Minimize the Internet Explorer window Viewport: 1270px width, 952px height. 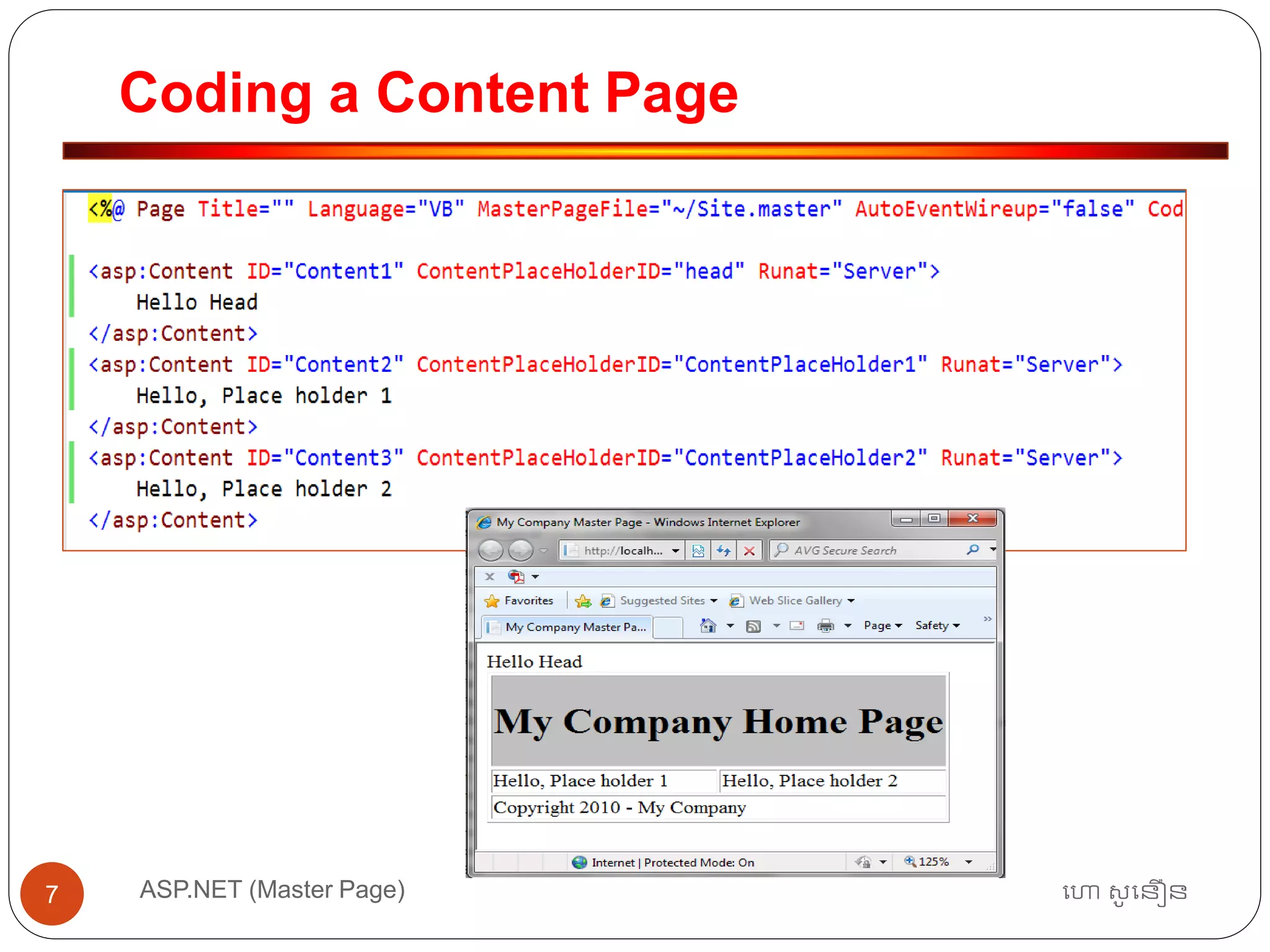(906, 519)
